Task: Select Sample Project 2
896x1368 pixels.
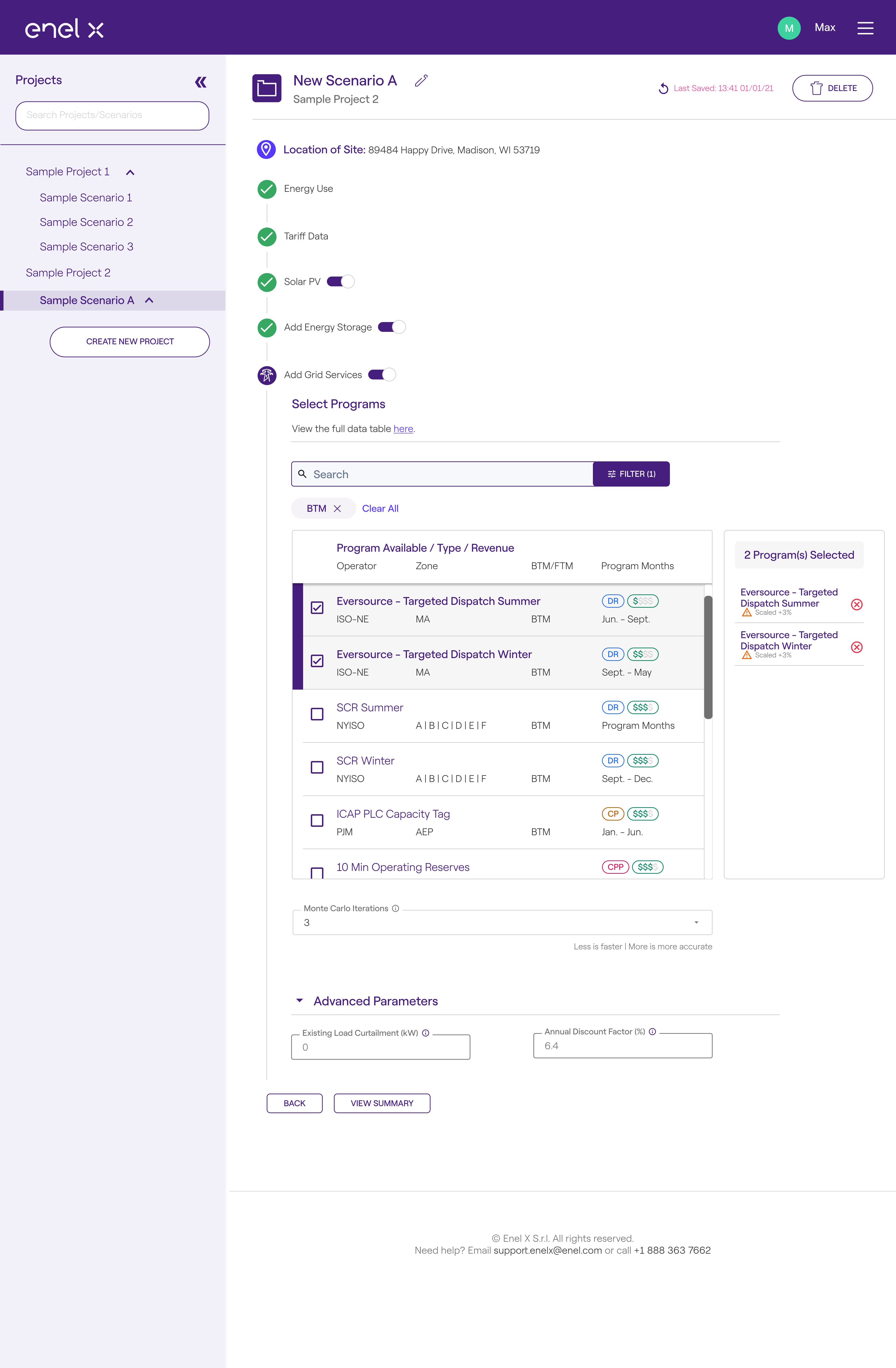Action: (68, 273)
